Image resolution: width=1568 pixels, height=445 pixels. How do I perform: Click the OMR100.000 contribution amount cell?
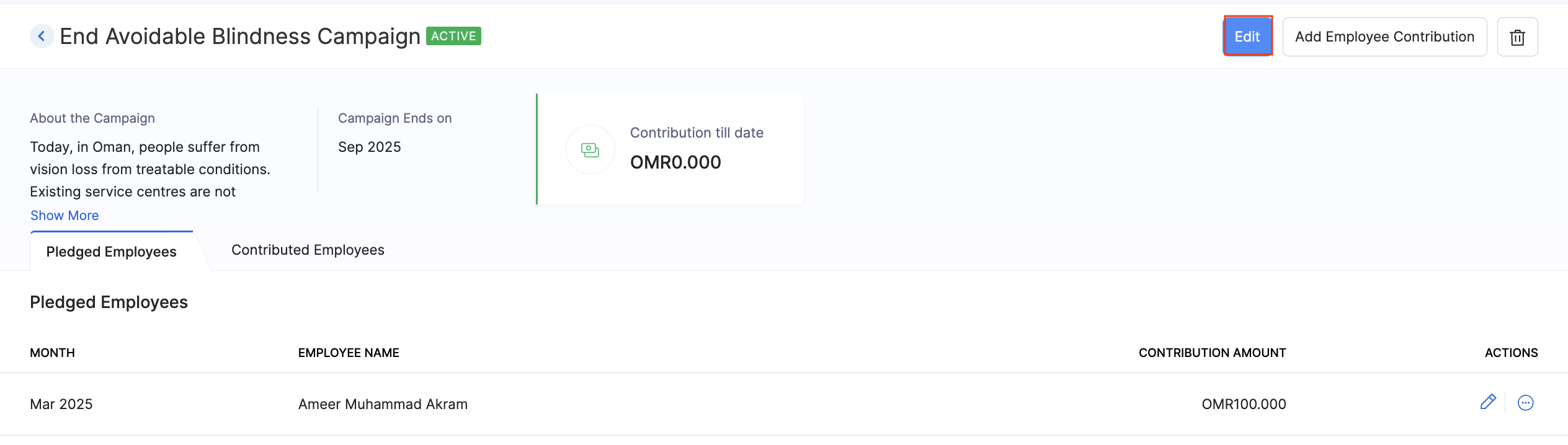1244,404
